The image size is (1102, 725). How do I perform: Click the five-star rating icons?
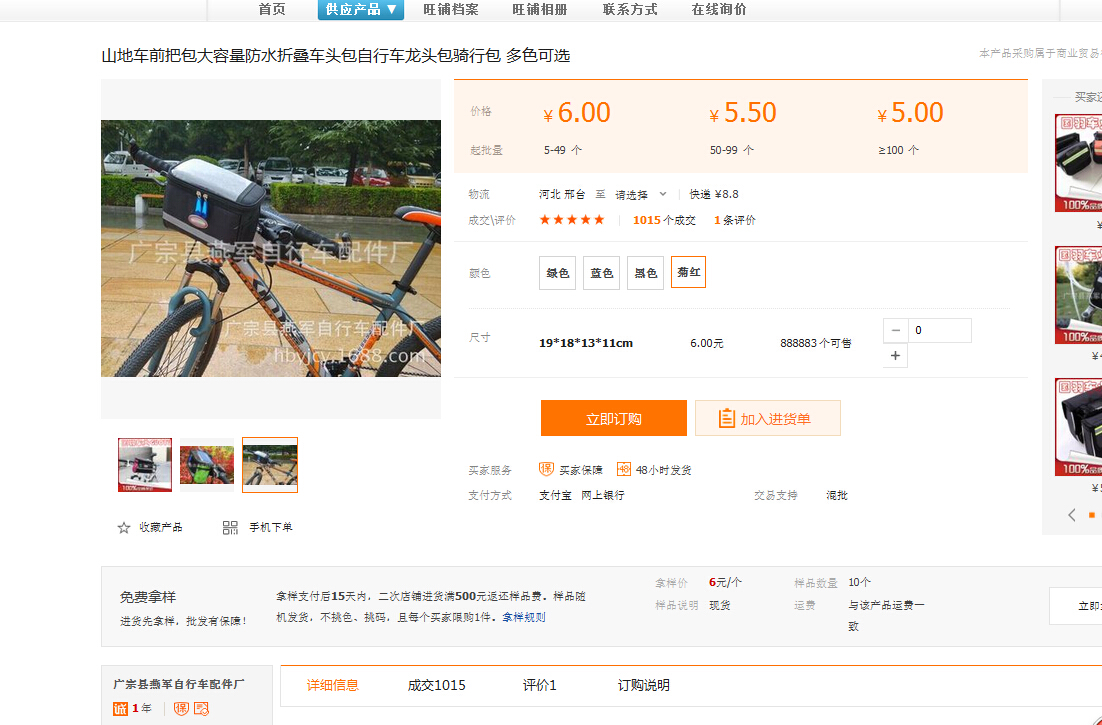point(572,220)
